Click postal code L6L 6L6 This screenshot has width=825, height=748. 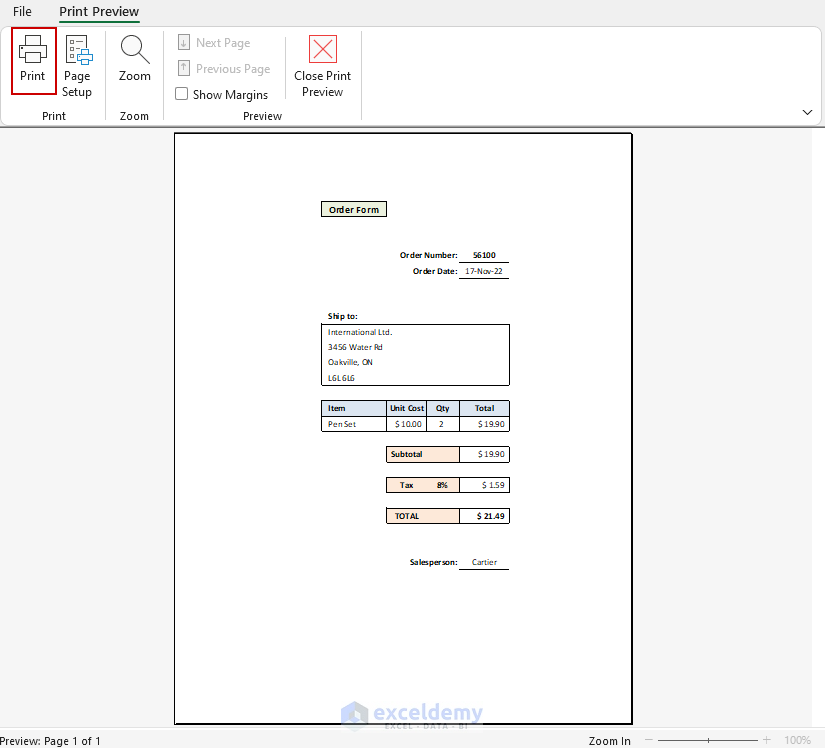(x=341, y=378)
